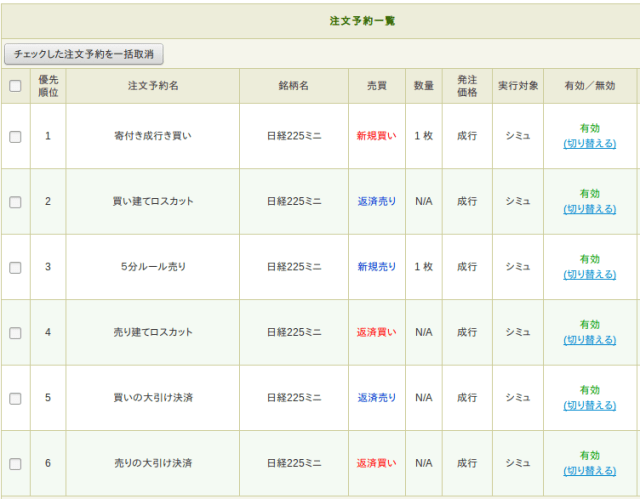640x499 pixels.
Task: Click シミュ in 売り建てロスカット row
Action: click(518, 332)
